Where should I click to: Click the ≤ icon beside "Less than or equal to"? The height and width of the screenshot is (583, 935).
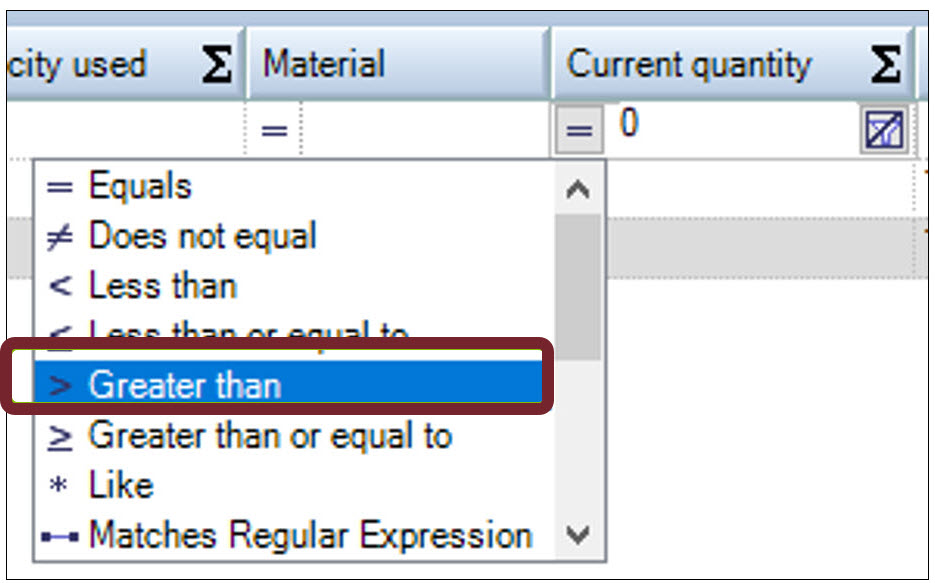click(60, 333)
